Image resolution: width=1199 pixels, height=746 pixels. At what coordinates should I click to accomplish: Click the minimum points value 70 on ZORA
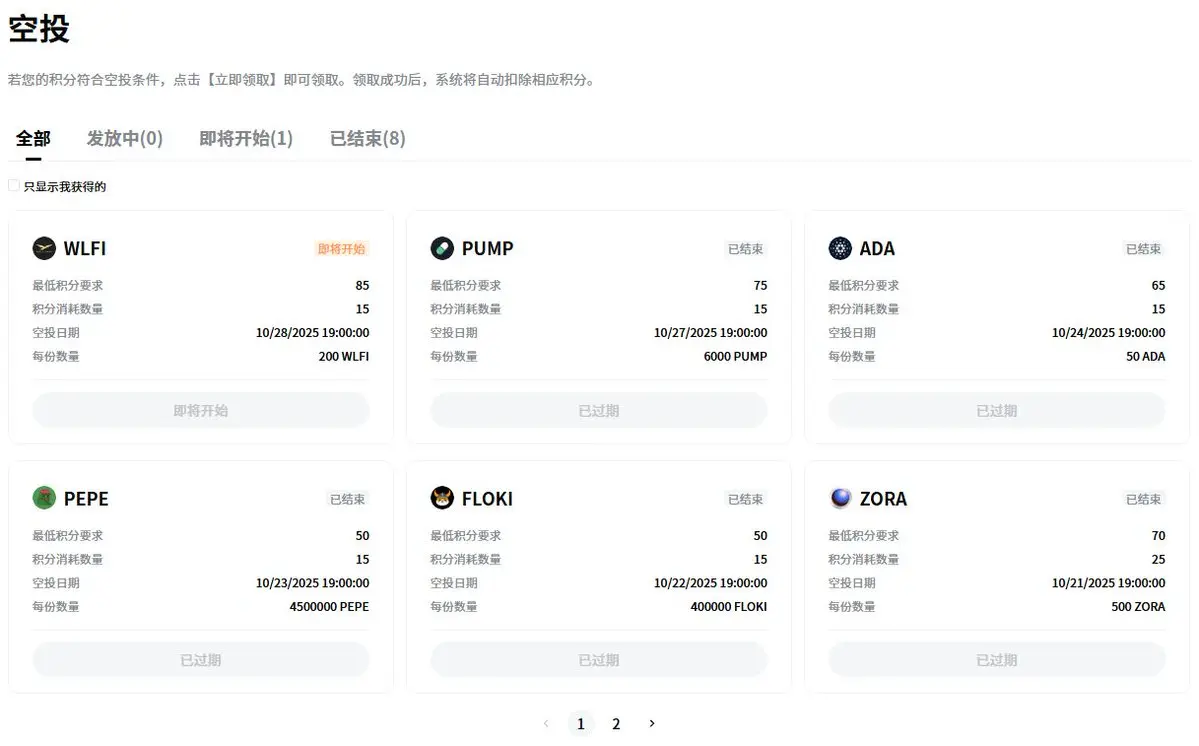pos(1158,535)
